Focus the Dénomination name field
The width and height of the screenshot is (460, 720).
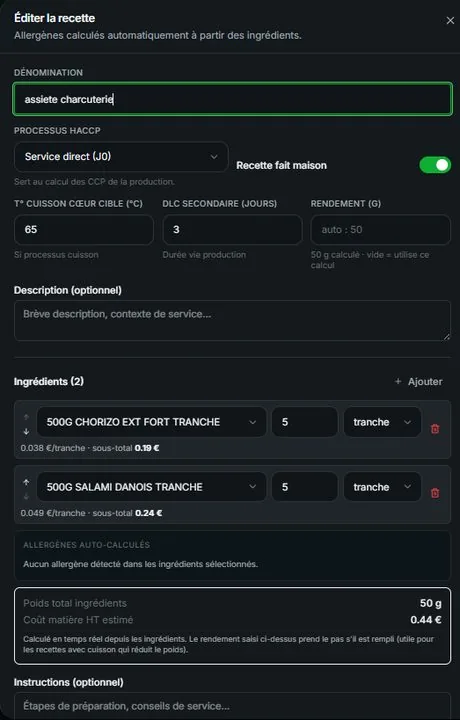click(x=232, y=99)
